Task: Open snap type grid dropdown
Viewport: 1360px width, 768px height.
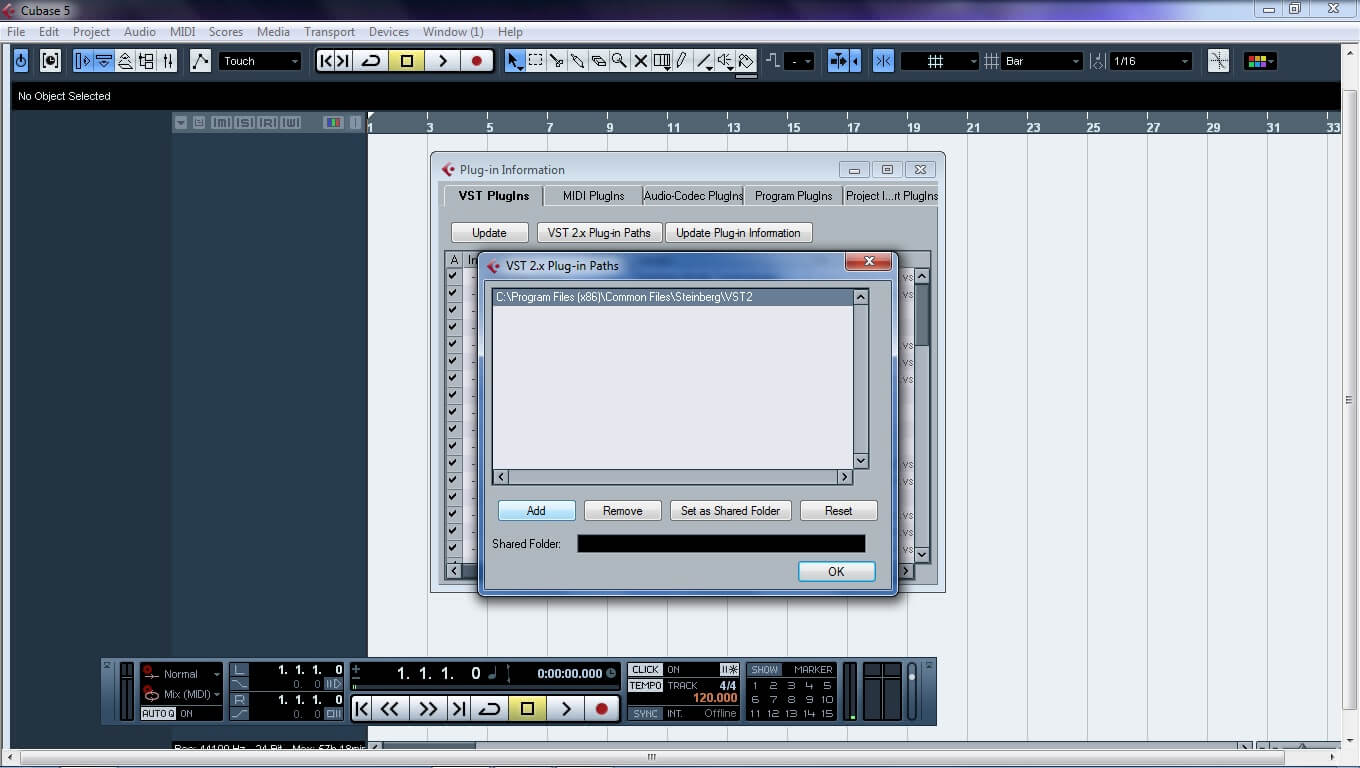Action: 940,61
